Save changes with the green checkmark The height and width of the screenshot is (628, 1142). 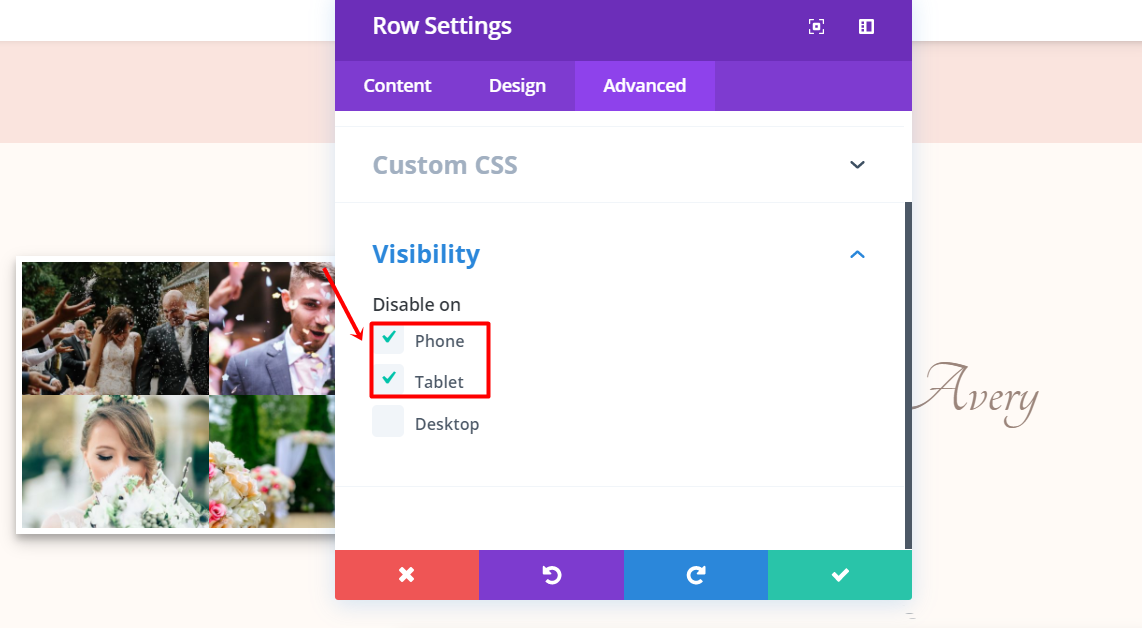pyautogui.click(x=840, y=574)
